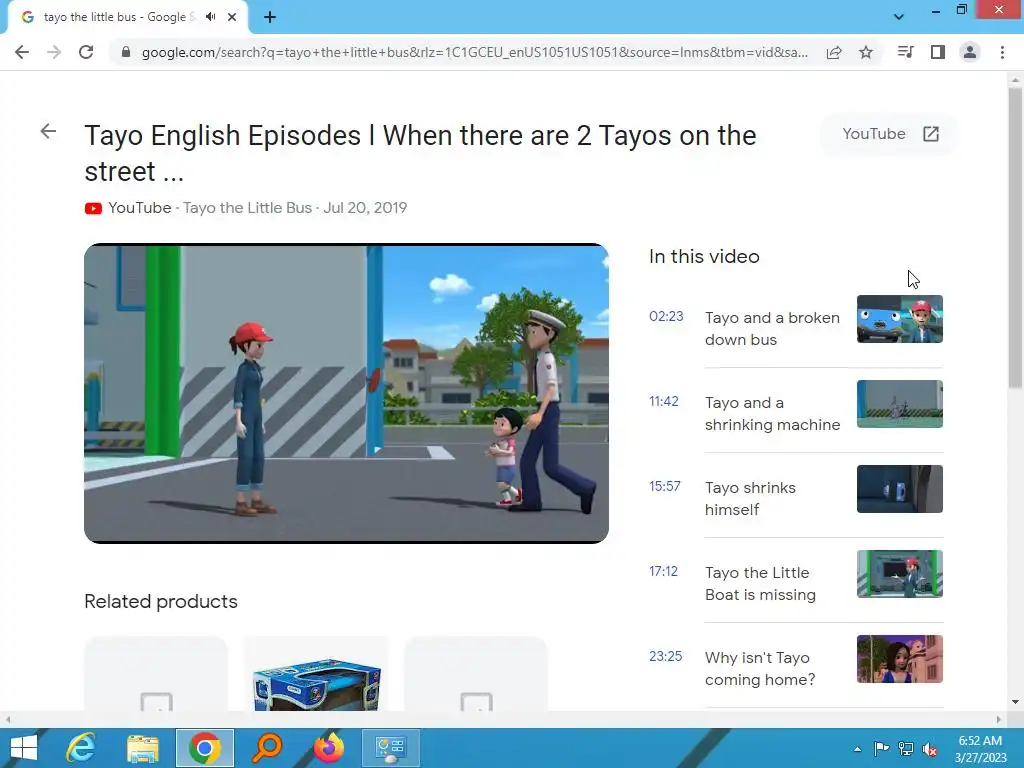The image size is (1024, 768).
Task: Bookmark this page with the star icon
Action: click(866, 52)
